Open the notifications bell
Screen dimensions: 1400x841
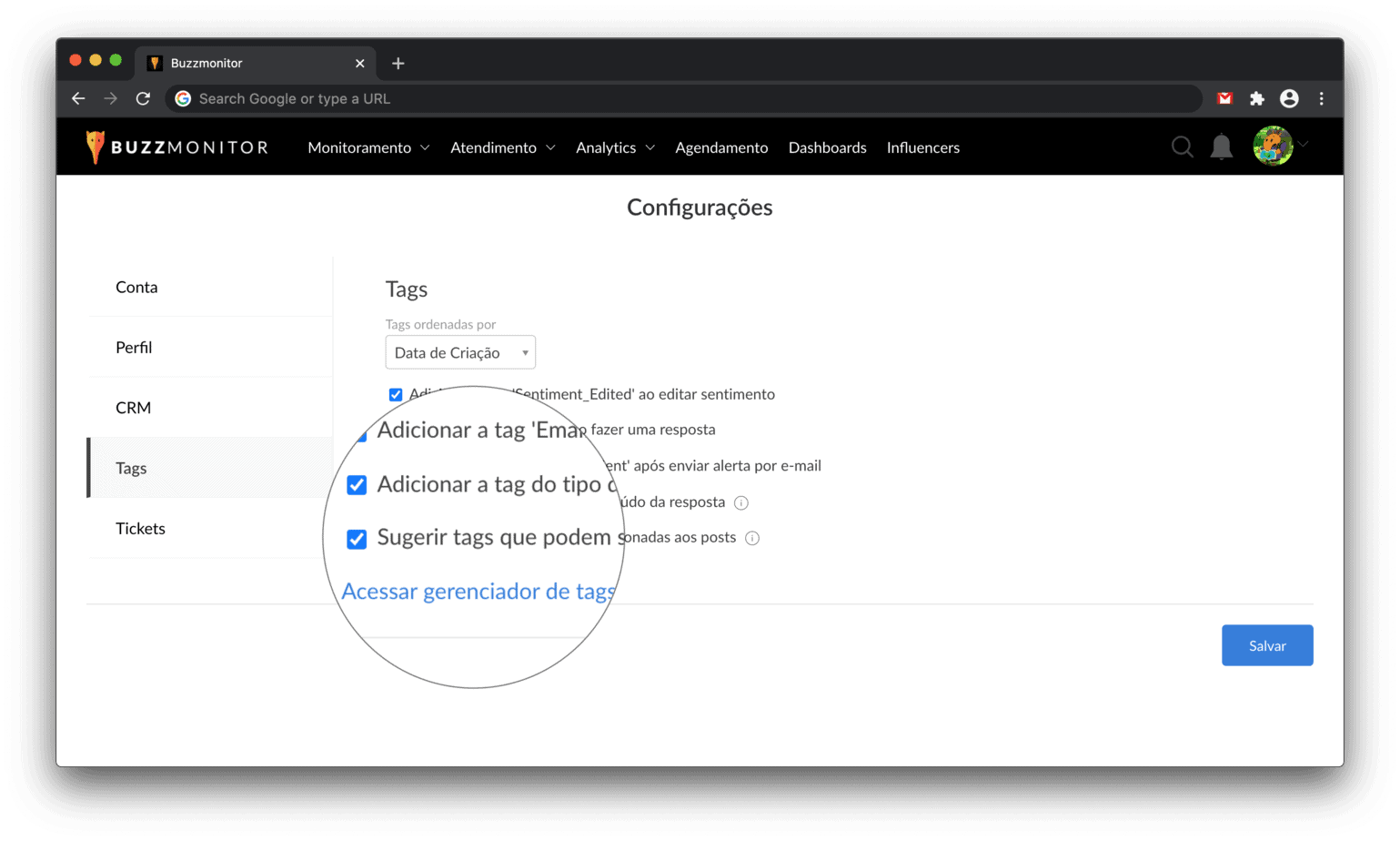point(1221,147)
